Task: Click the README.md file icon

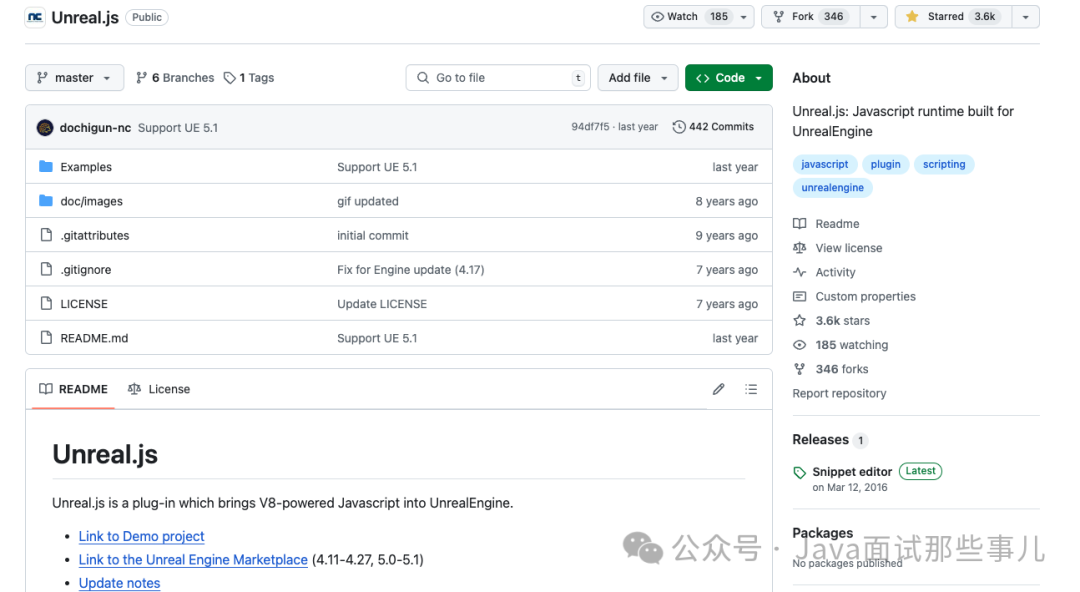Action: coord(46,338)
